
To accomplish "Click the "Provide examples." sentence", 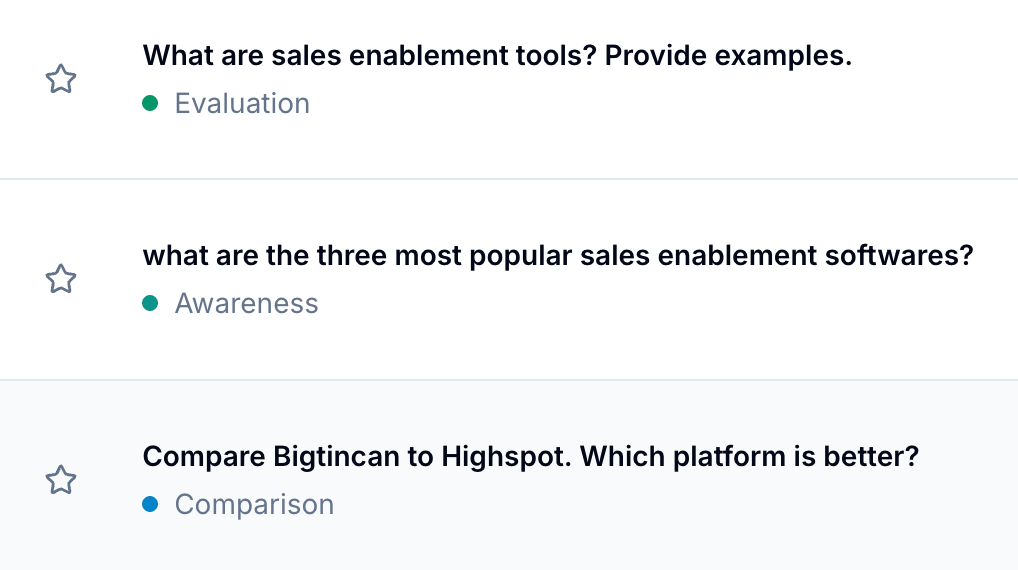I will 729,55.
